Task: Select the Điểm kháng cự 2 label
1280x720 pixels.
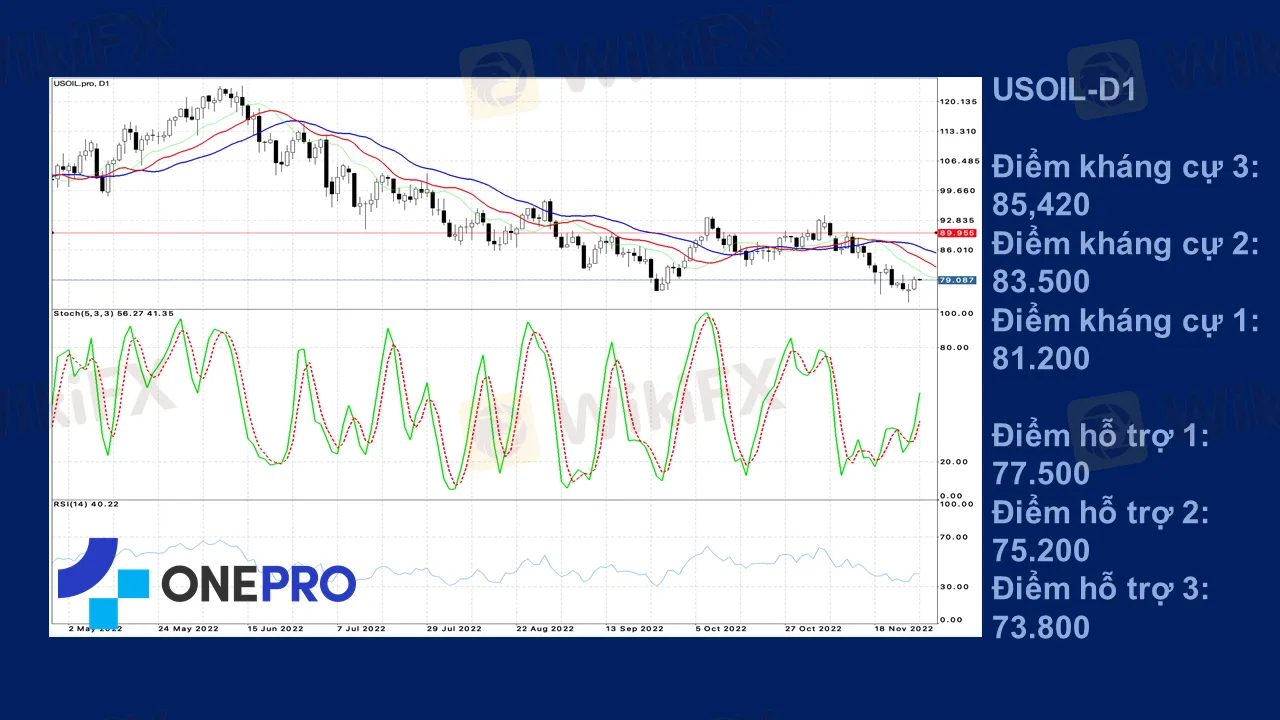Action: 1125,244
